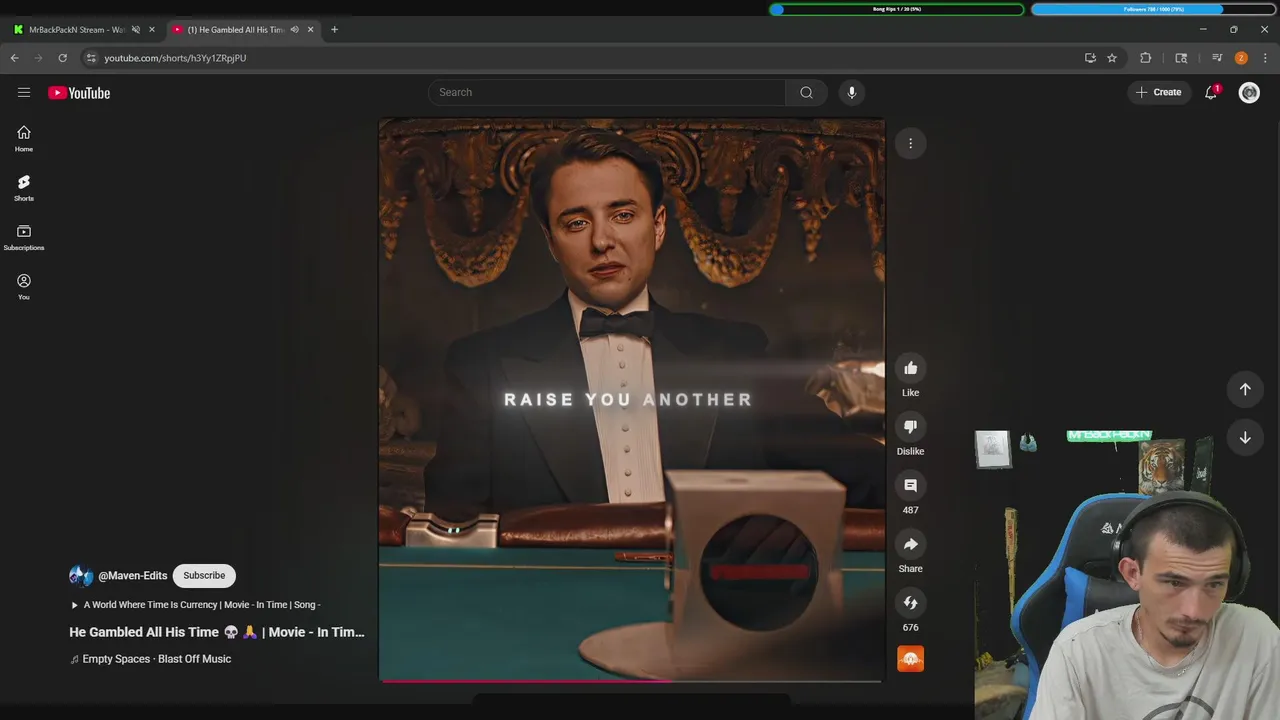This screenshot has width=1280, height=720.
Task: Open the Remix button showing 676
Action: pyautogui.click(x=910, y=603)
